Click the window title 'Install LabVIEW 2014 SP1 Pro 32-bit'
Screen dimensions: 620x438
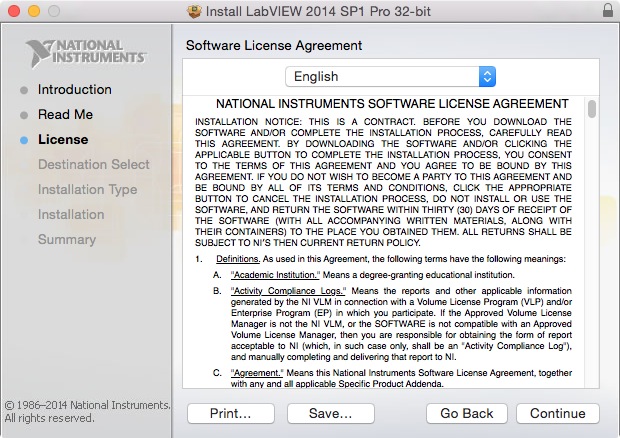click(x=318, y=11)
